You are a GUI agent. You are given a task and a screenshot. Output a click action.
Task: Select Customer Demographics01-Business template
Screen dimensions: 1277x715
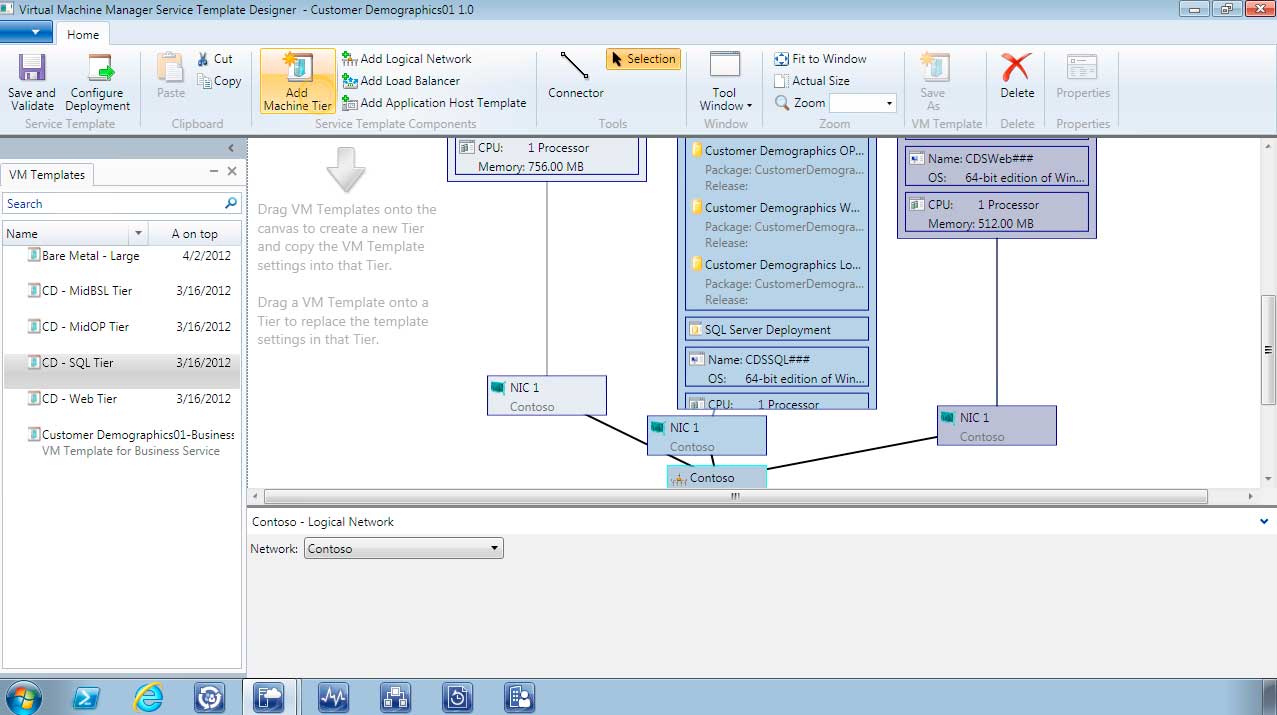[122, 442]
